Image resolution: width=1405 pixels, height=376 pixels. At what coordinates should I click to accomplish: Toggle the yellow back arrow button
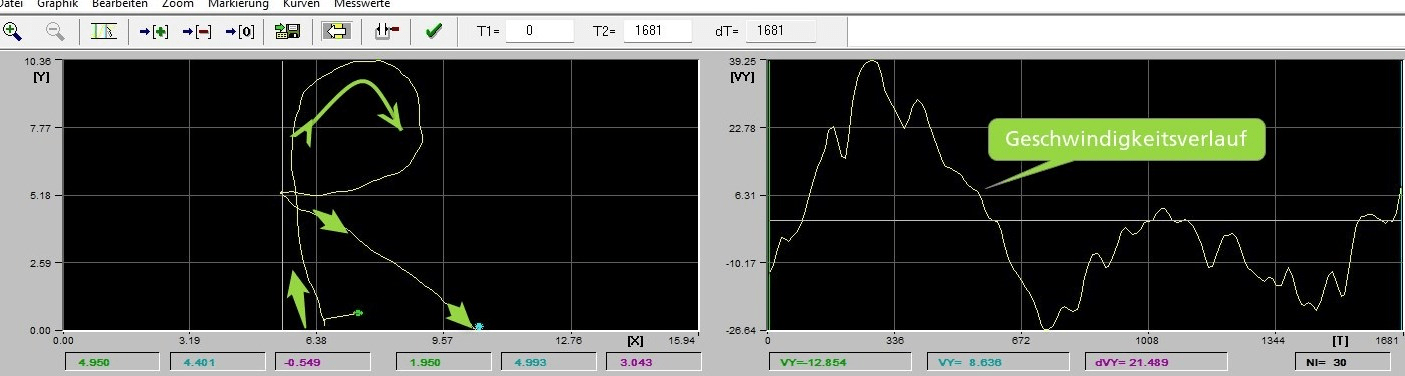pyautogui.click(x=335, y=31)
